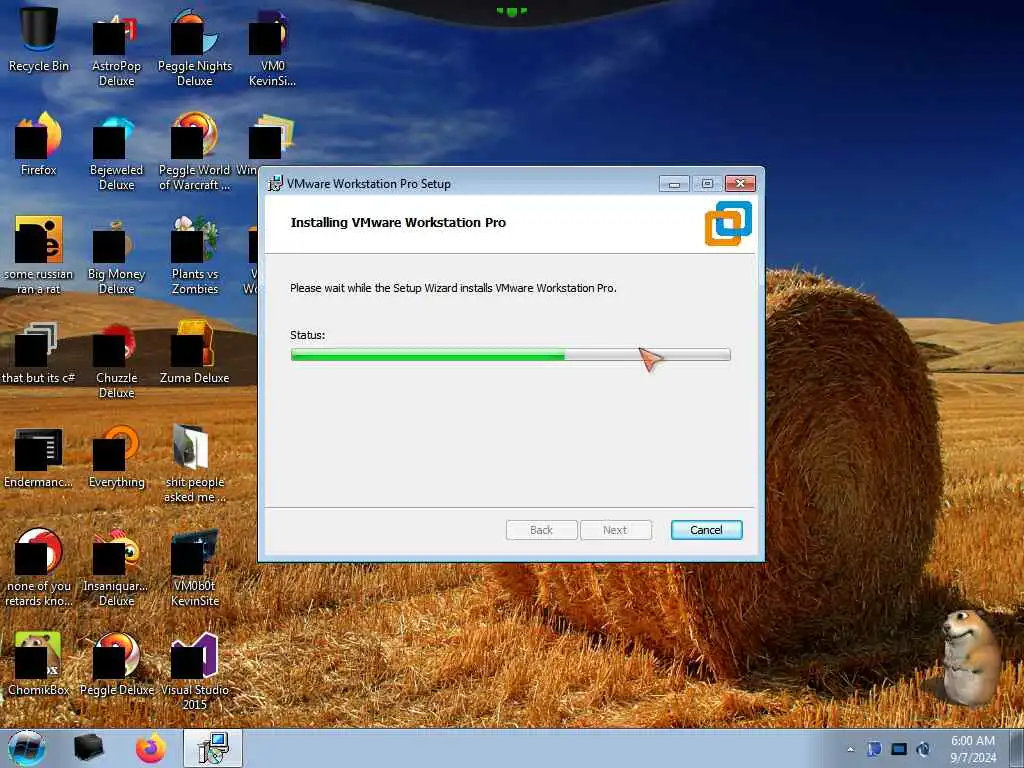Select the ChomikBox desktop shortcut
Image resolution: width=1024 pixels, height=768 pixels.
(39, 664)
